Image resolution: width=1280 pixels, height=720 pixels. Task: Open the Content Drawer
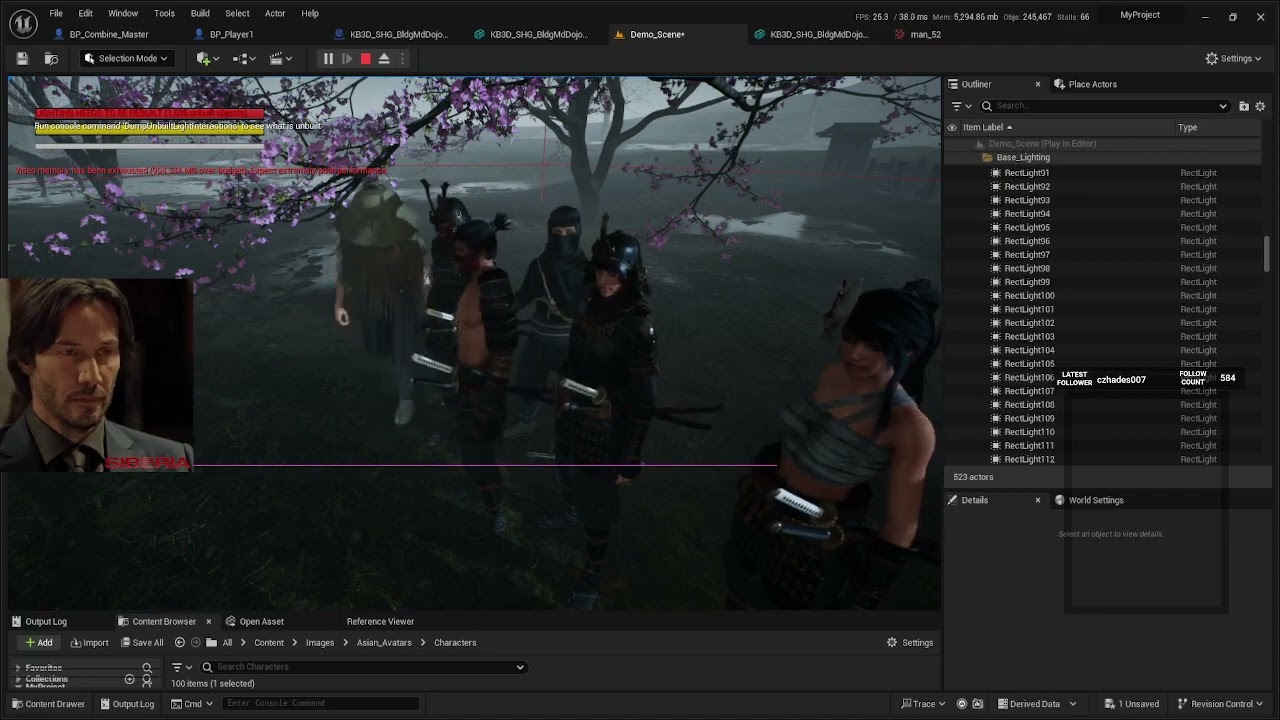(47, 704)
